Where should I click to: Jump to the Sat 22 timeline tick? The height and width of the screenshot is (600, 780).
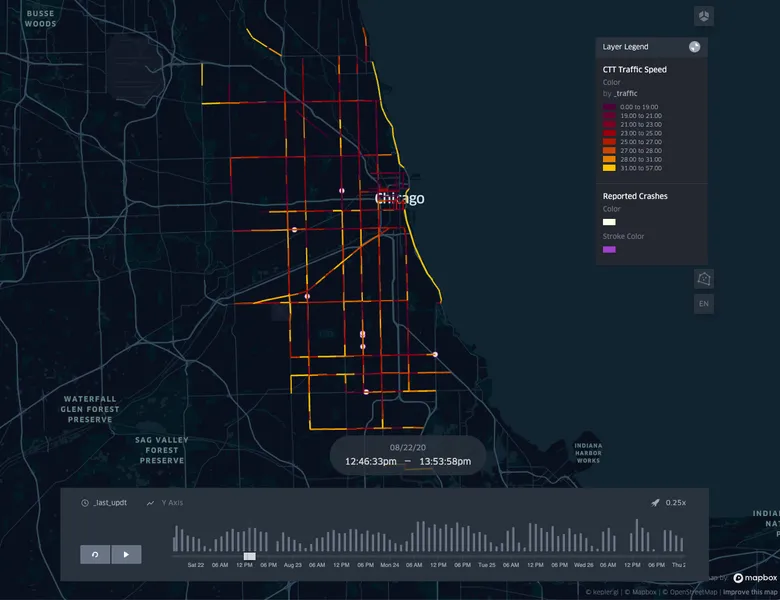pyautogui.click(x=195, y=565)
